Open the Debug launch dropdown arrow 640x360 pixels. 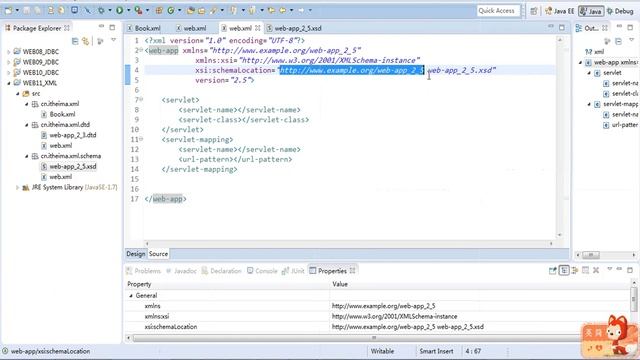point(110,10)
